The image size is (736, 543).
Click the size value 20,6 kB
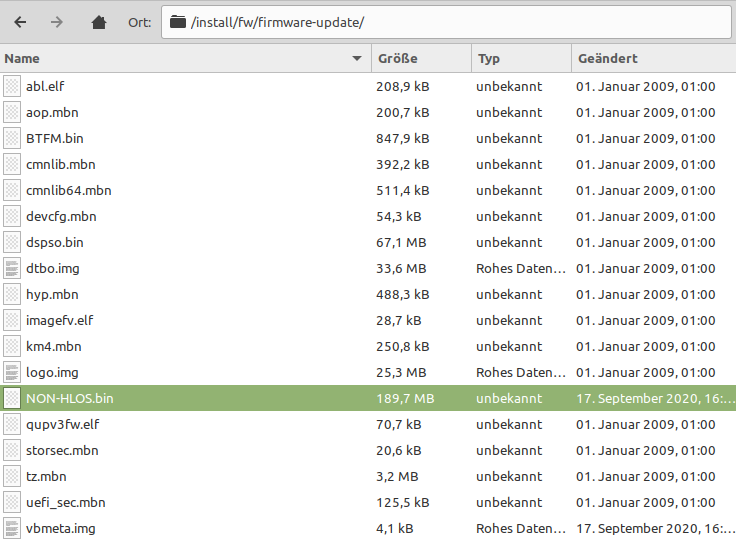coord(399,451)
